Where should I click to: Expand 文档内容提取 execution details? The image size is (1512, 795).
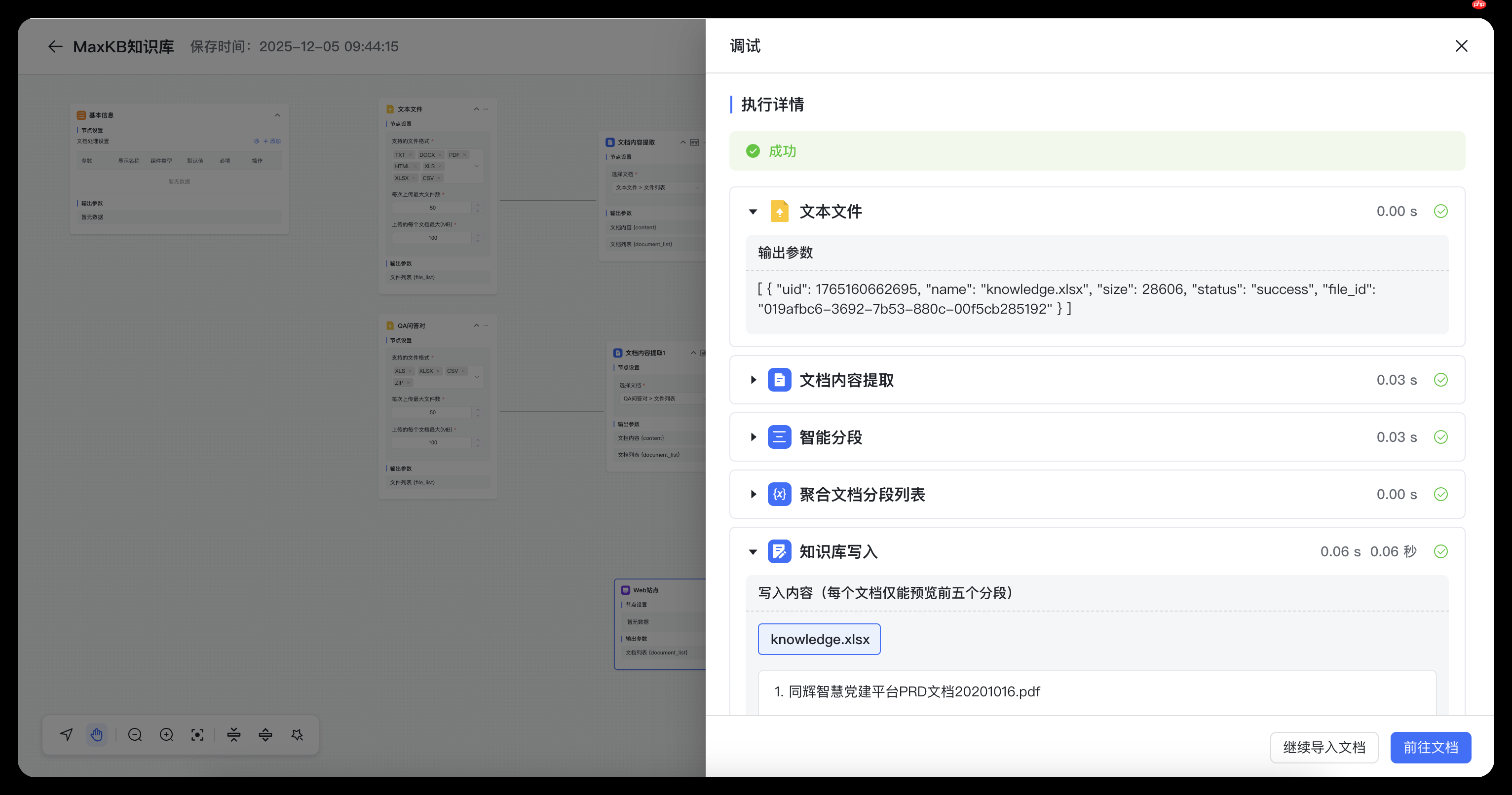coord(753,380)
